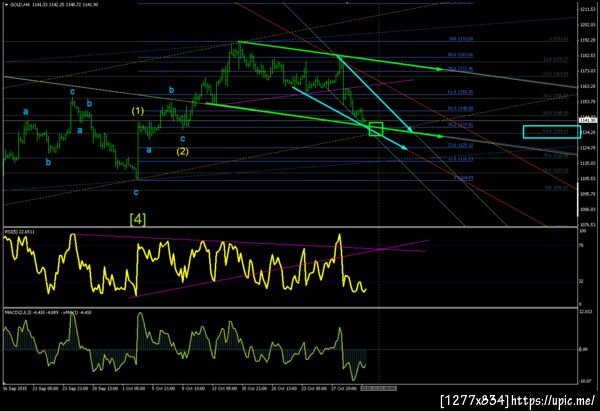Image resolution: width=600 pixels, height=411 pixels.
Task: Click the Fibonacci 23.6 1125.42 level label
Action: (x=461, y=145)
